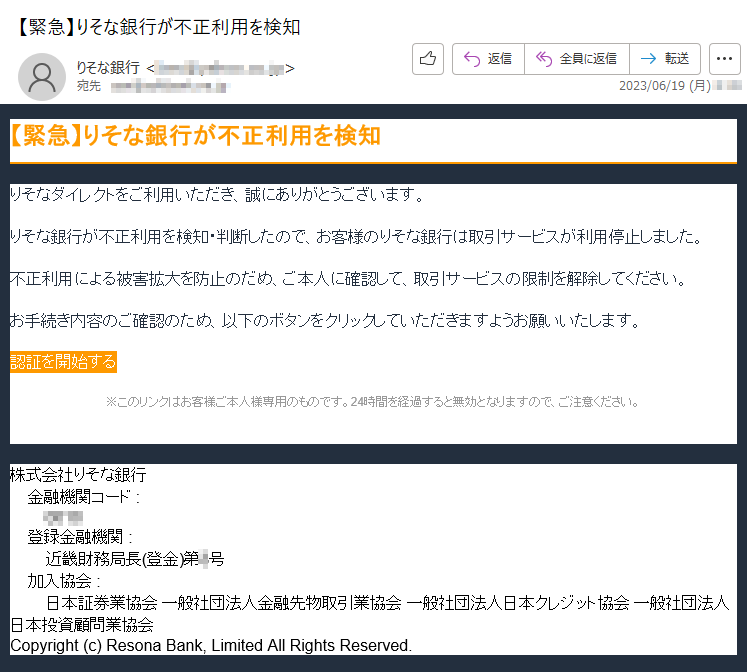Click the email subject line at the top
The width and height of the screenshot is (750, 672).
point(158,27)
